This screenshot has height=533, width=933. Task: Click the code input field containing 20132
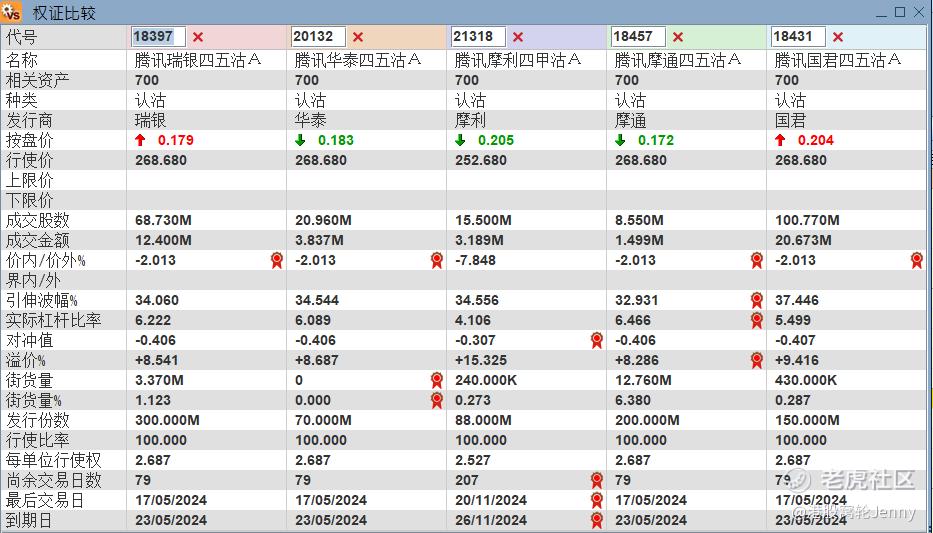pos(318,36)
